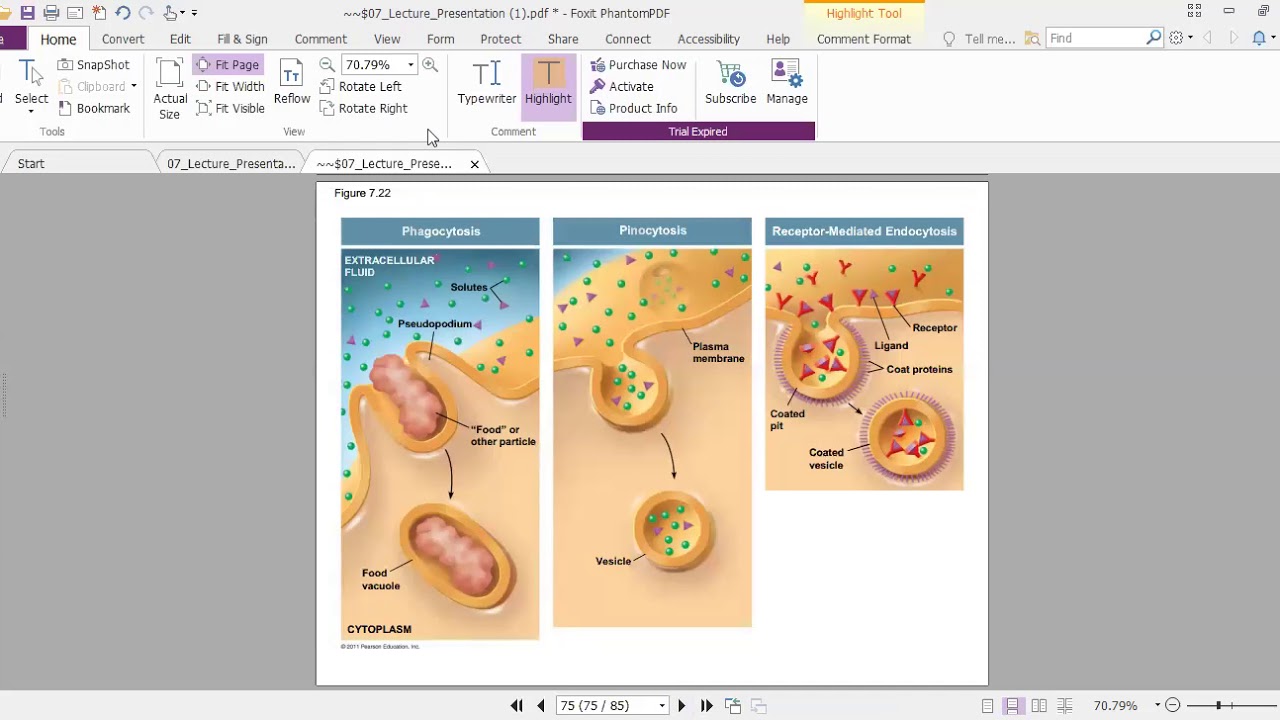Save the document with the floppy icon
This screenshot has height=720, width=1280.
click(27, 13)
